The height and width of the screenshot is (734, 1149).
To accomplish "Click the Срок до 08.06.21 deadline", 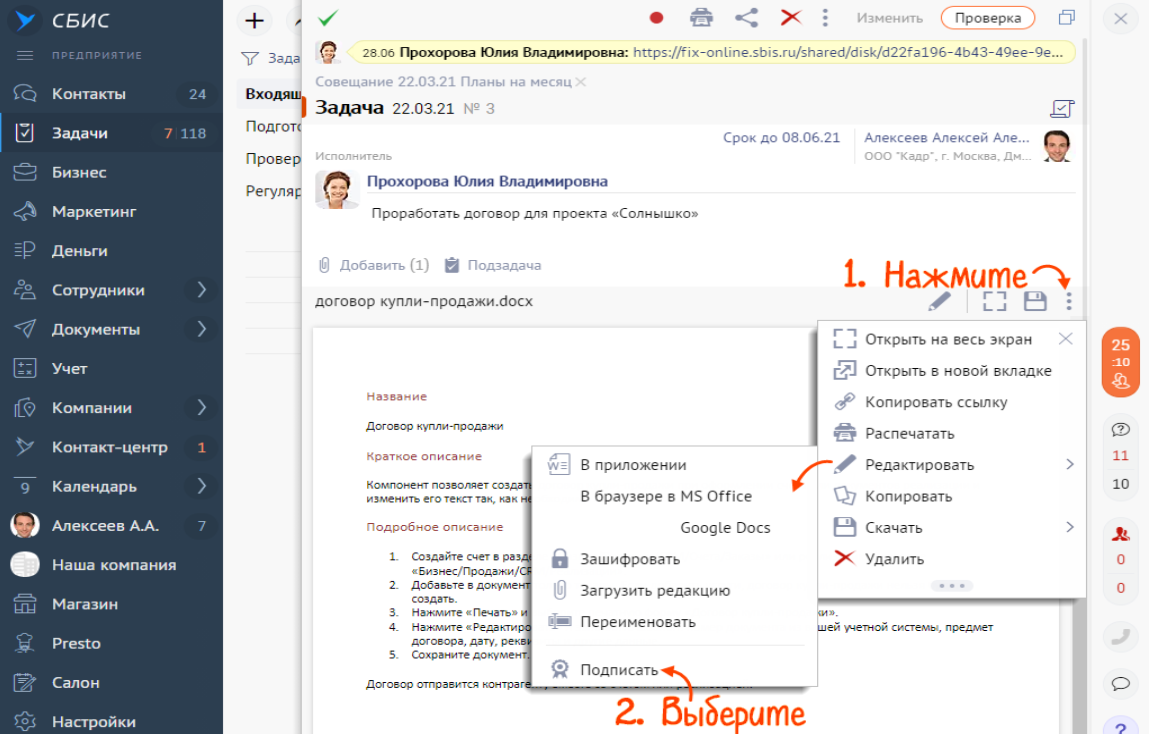I will click(x=781, y=138).
